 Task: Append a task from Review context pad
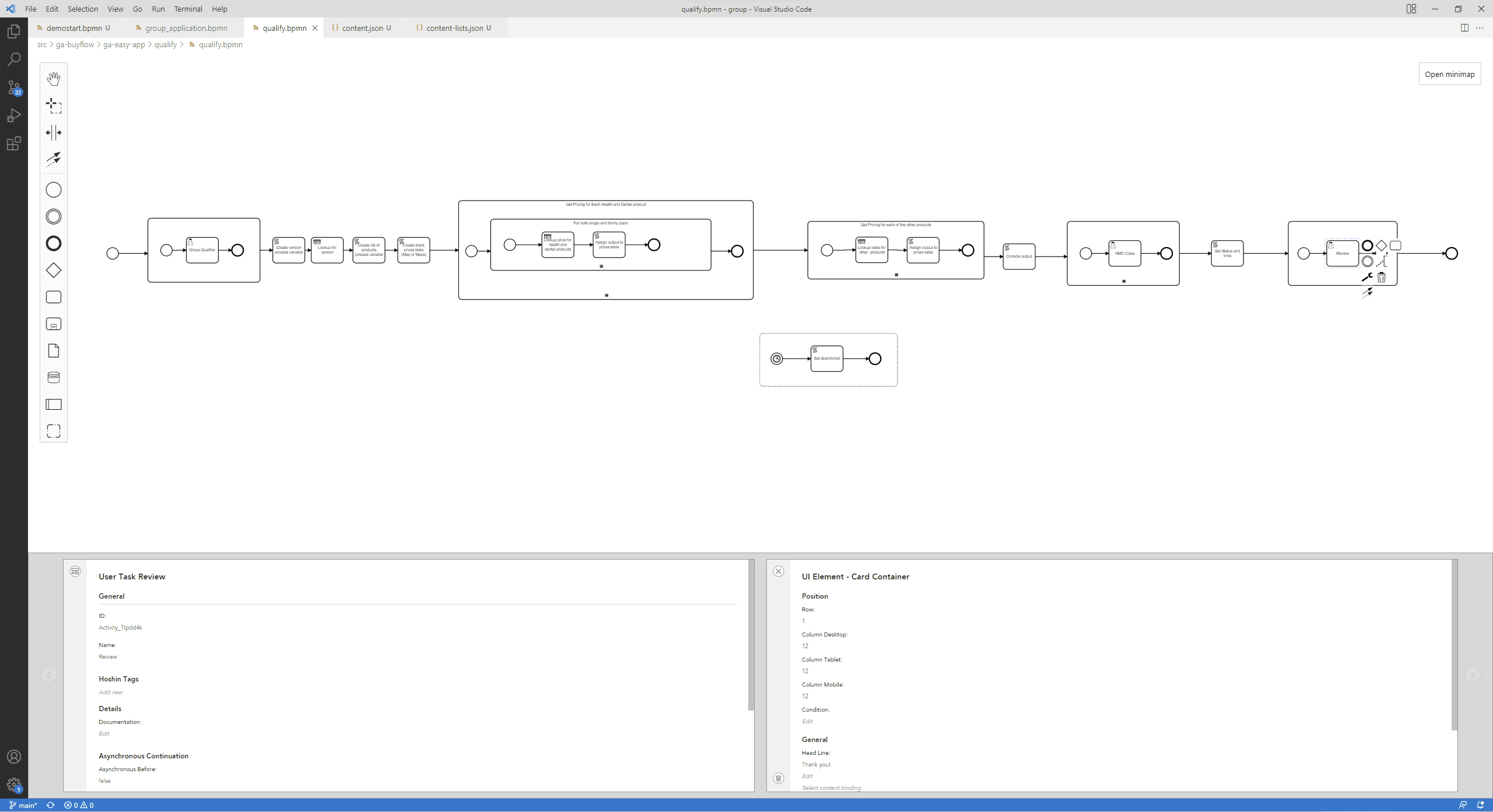coord(1396,245)
